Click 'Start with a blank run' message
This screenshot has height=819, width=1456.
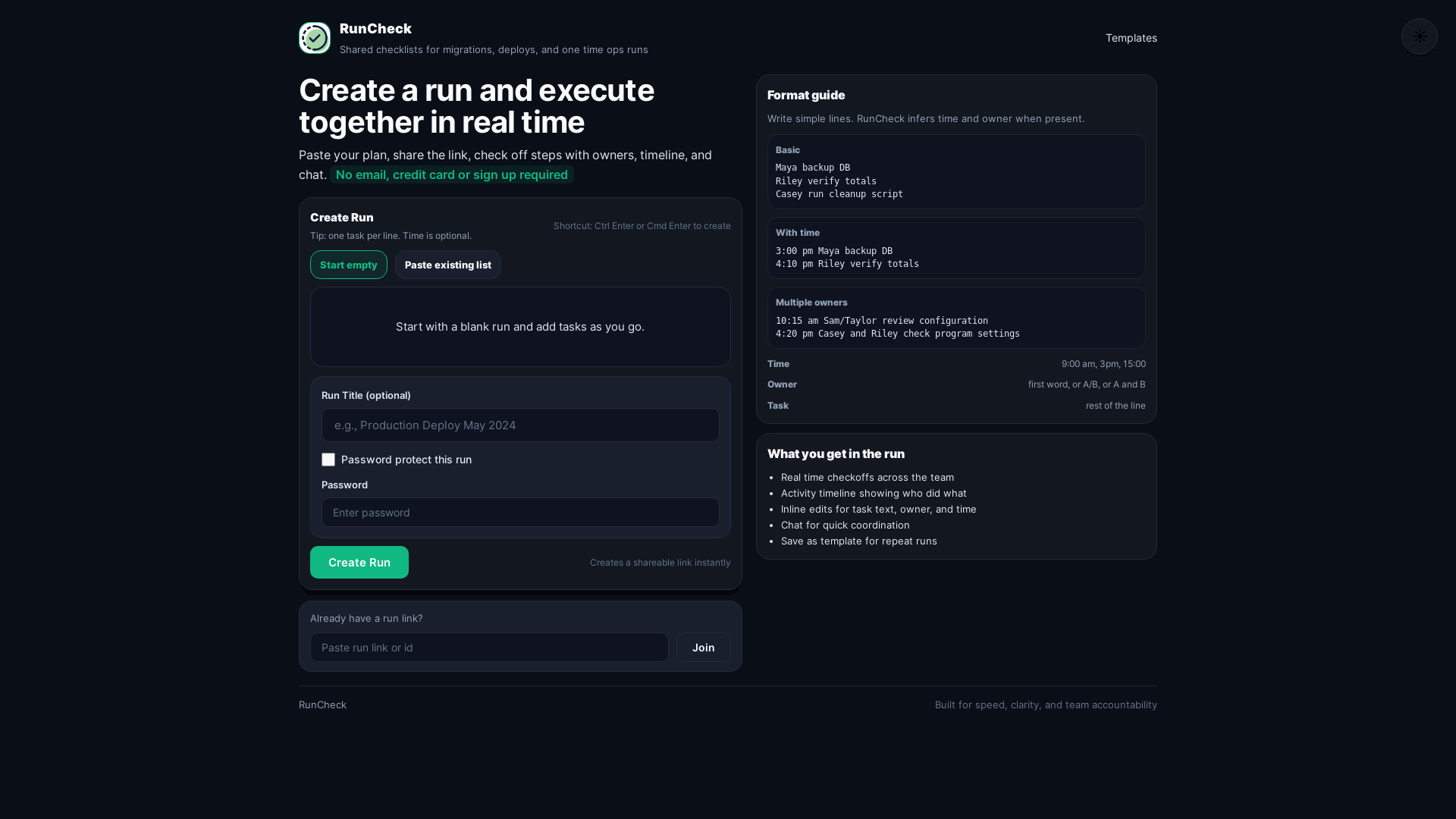click(x=520, y=327)
